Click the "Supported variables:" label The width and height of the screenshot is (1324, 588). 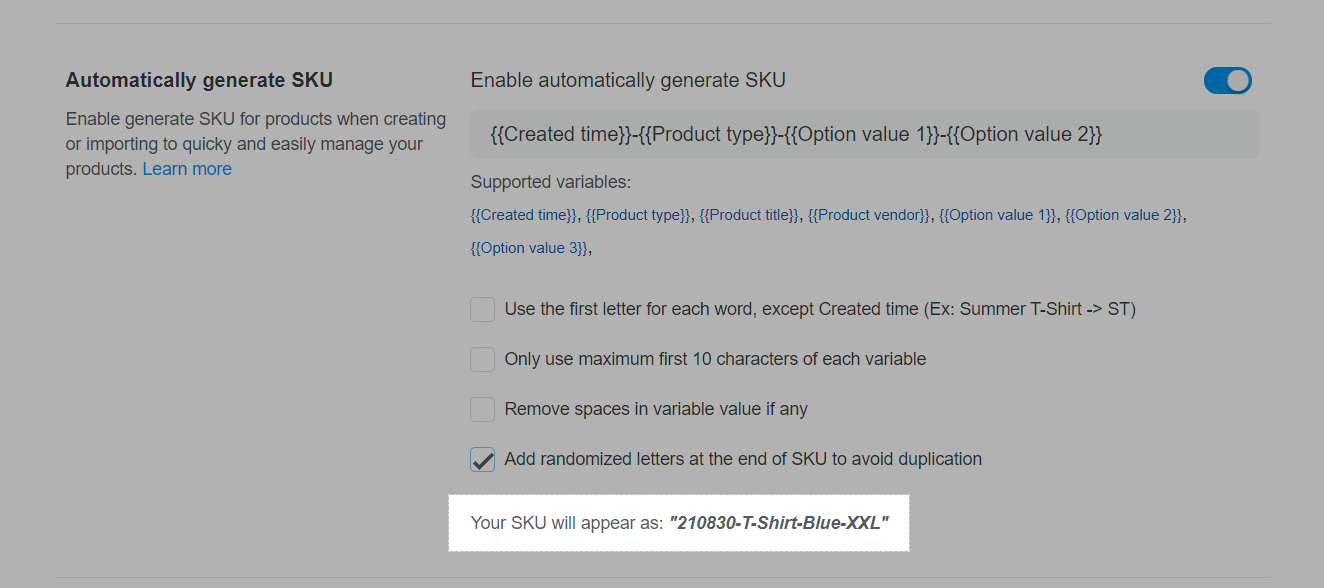tap(551, 182)
